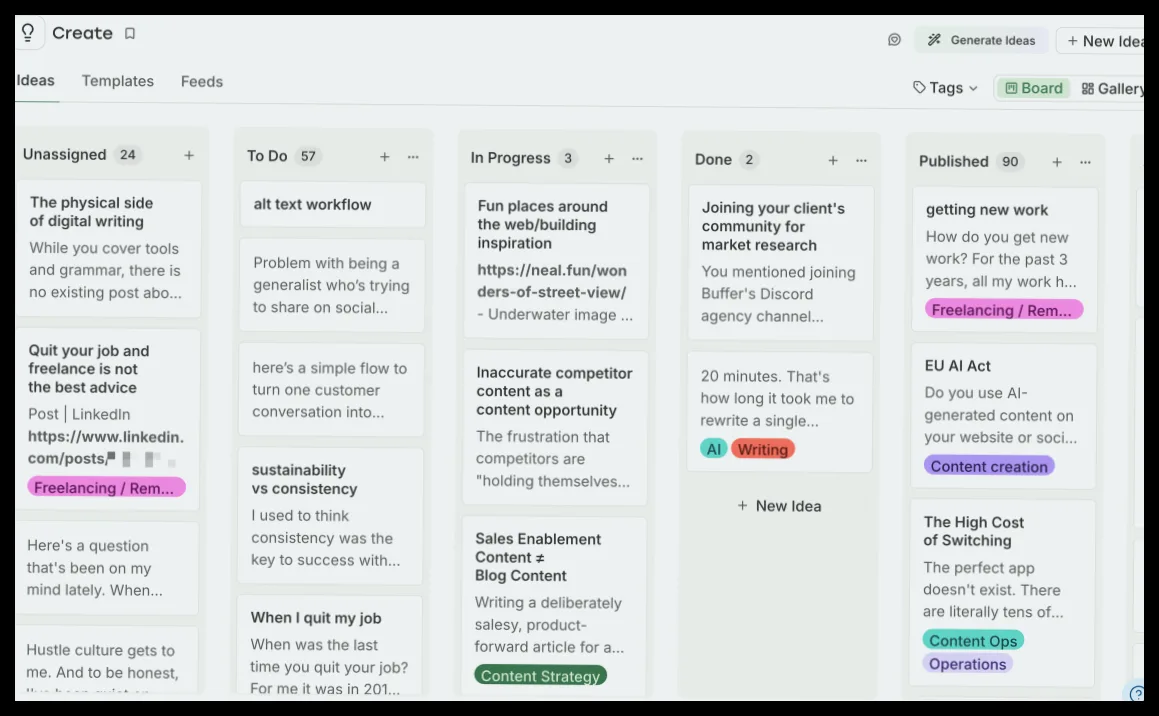Image resolution: width=1159 pixels, height=716 pixels.
Task: Open the Templates tab
Action: [x=118, y=81]
